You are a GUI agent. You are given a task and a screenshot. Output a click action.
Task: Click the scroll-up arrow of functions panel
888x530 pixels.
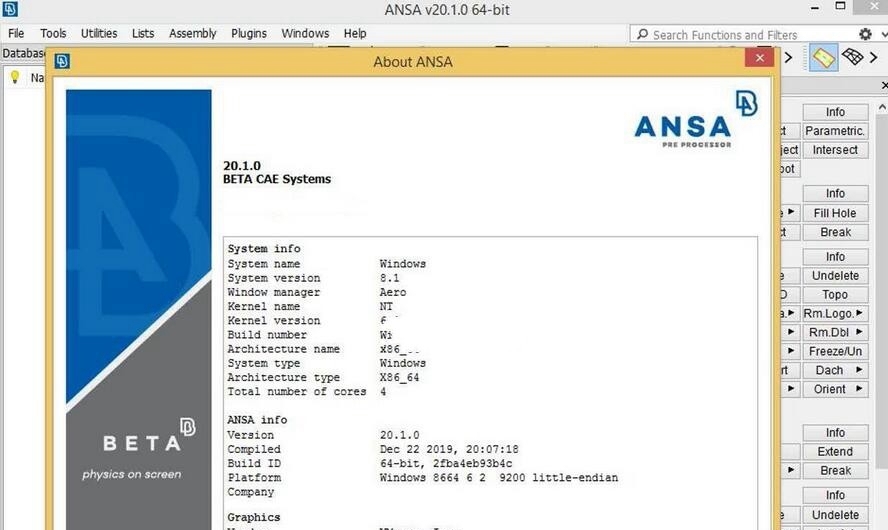tap(882, 107)
